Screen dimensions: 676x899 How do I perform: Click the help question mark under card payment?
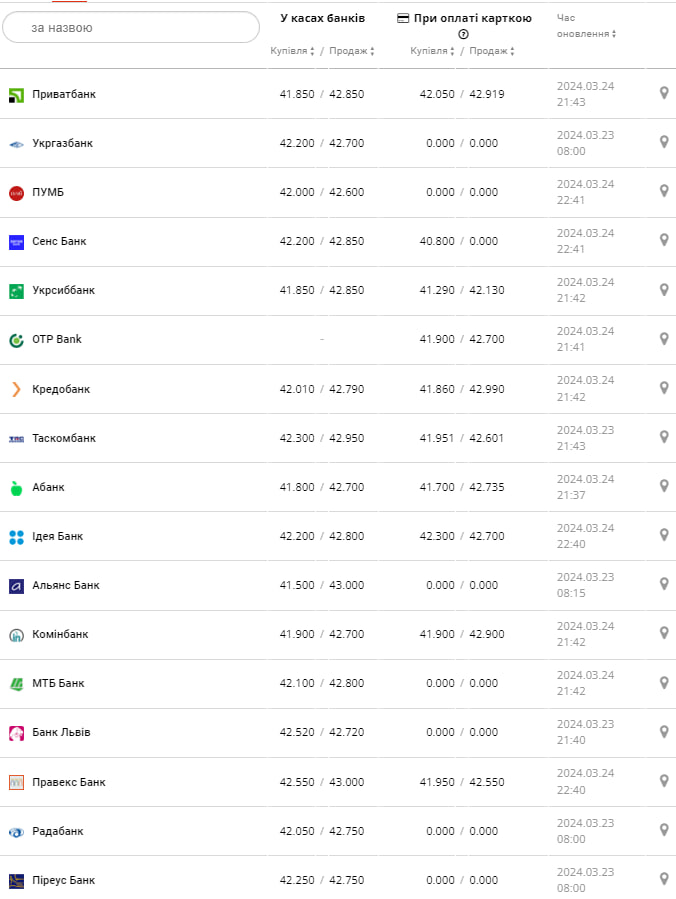[463, 34]
